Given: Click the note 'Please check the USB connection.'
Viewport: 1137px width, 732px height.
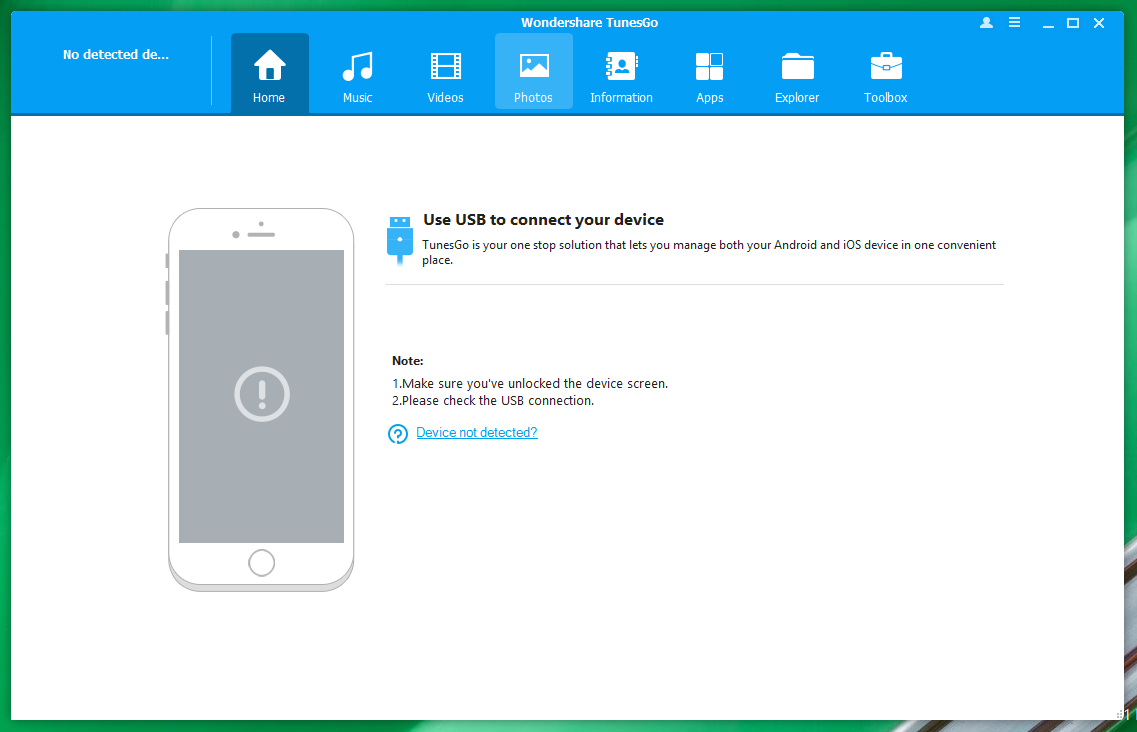Looking at the screenshot, I should tap(493, 400).
